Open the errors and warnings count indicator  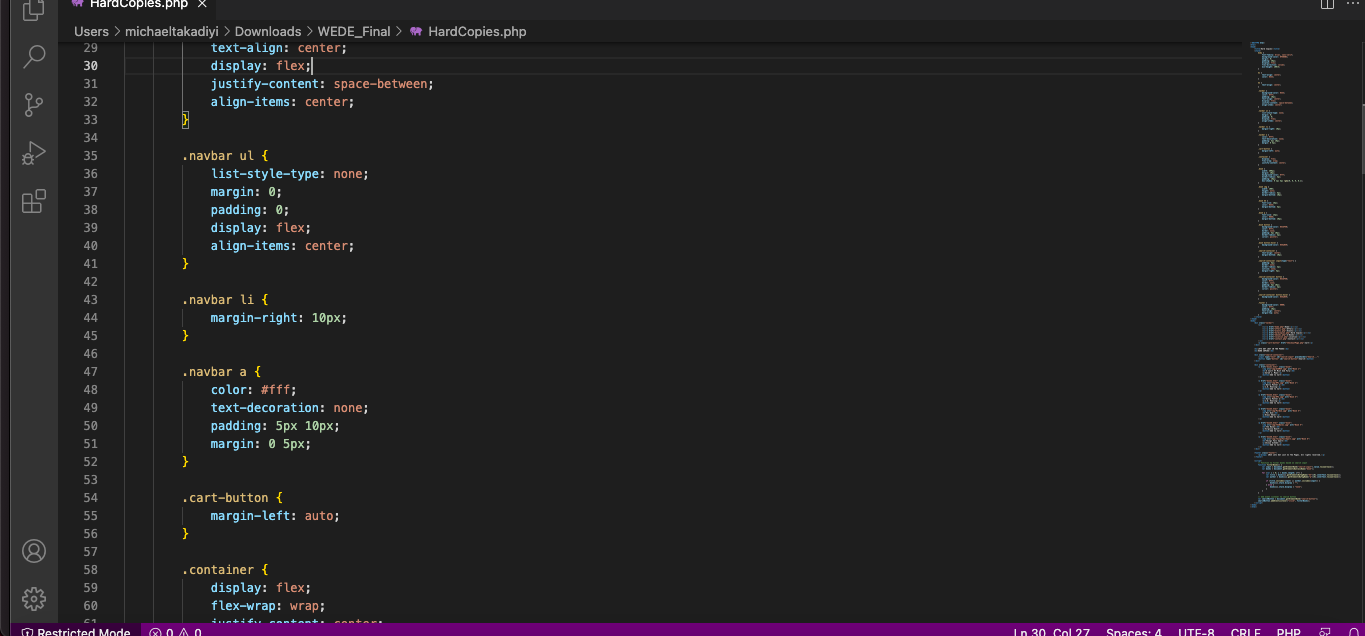[x=175, y=632]
